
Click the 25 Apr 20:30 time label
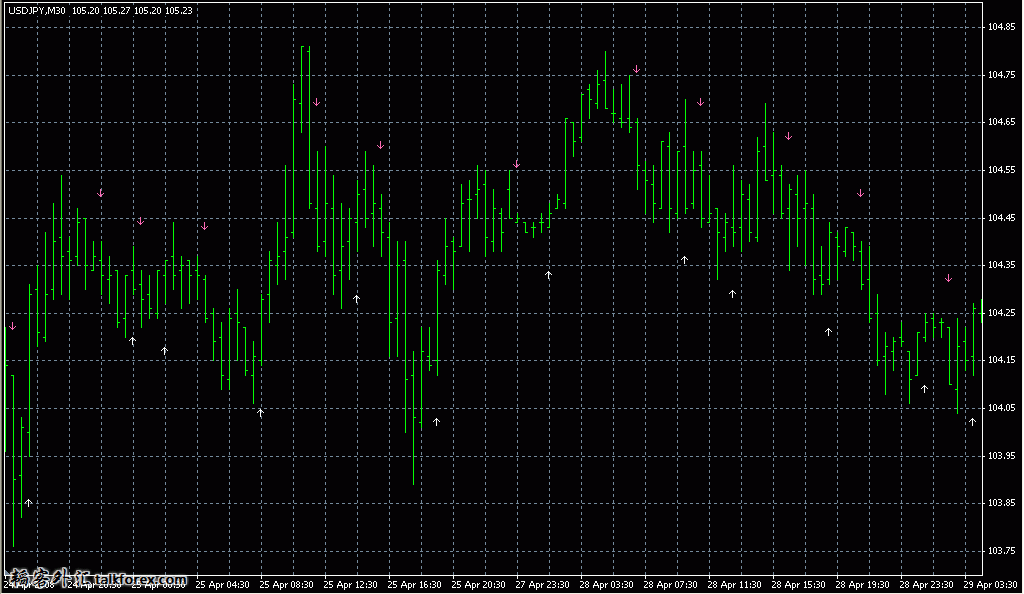478,585
